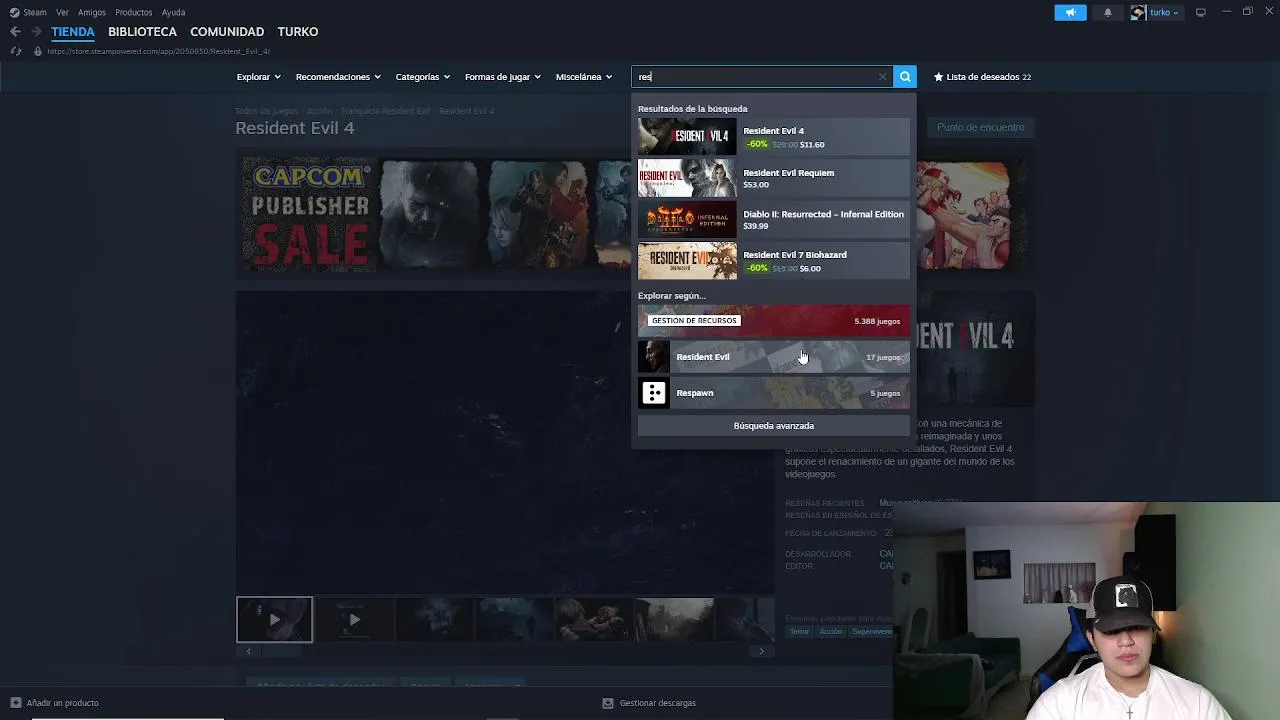Switch to the BIBLIOTECA tab

click(x=142, y=32)
